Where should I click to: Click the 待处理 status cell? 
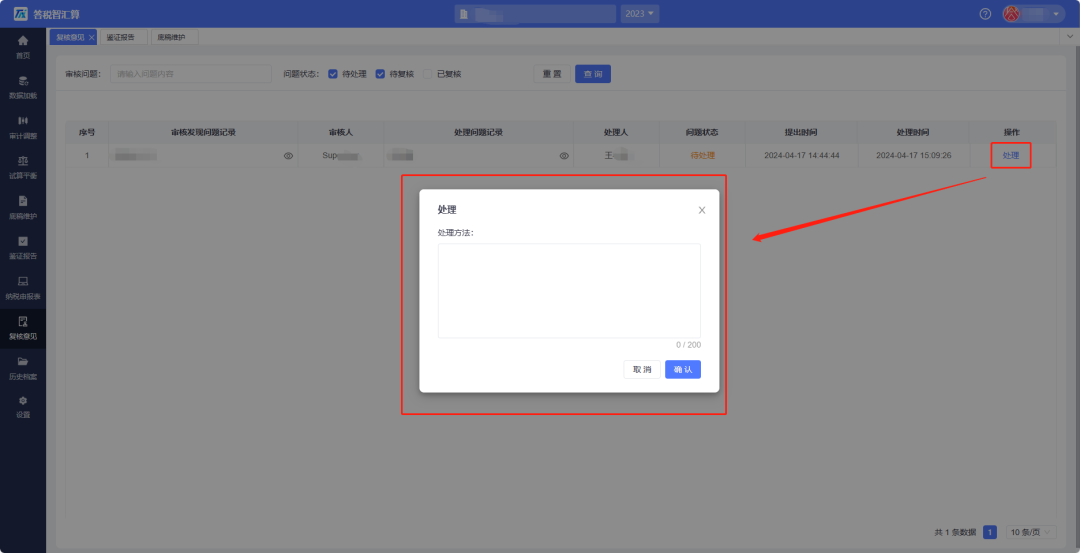coord(703,156)
